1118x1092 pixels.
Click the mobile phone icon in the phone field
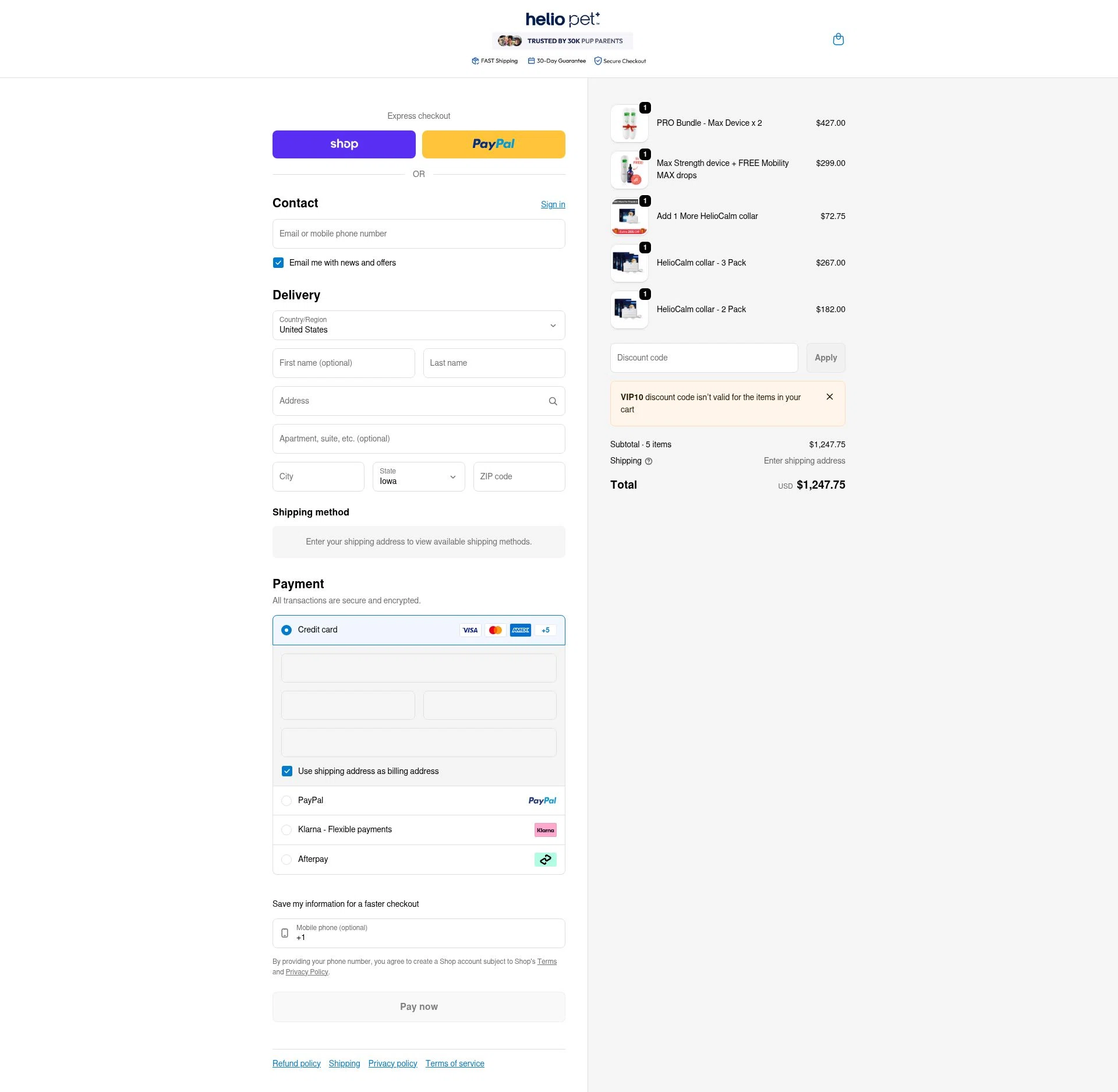pos(285,933)
